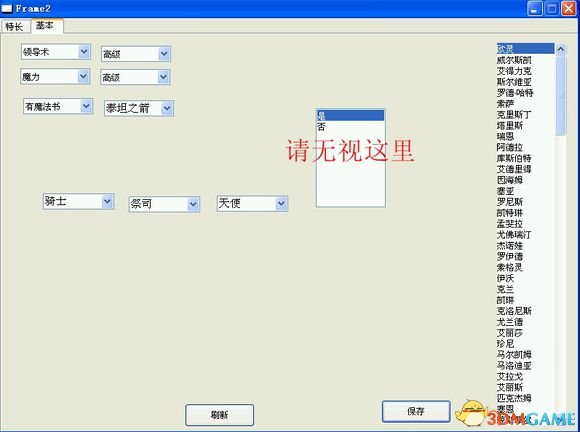
Task: Open the 天使 creature dropdown
Action: 281,203
